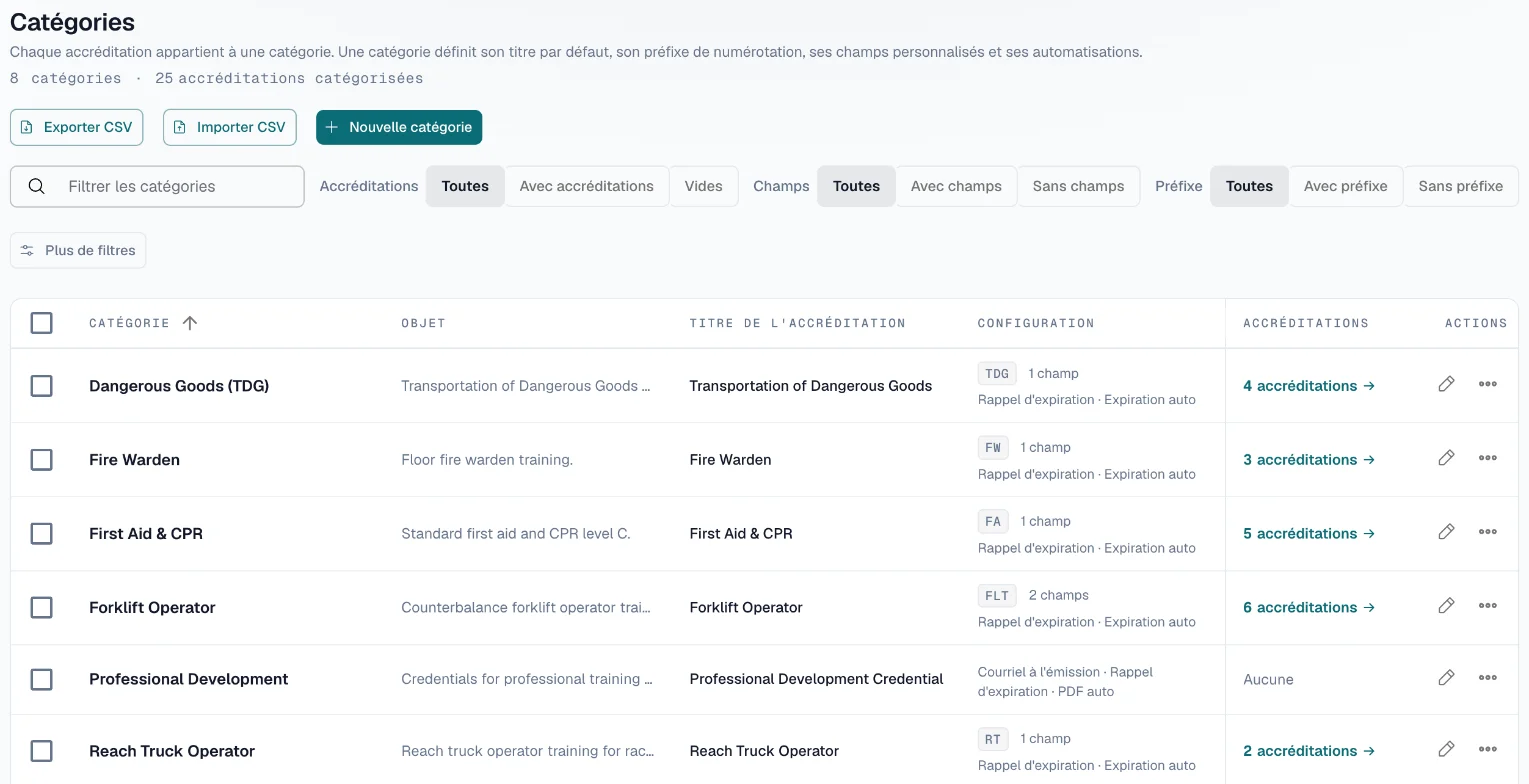Click the Professional Development Credential title
Image resolution: width=1529 pixels, height=784 pixels.
point(816,679)
